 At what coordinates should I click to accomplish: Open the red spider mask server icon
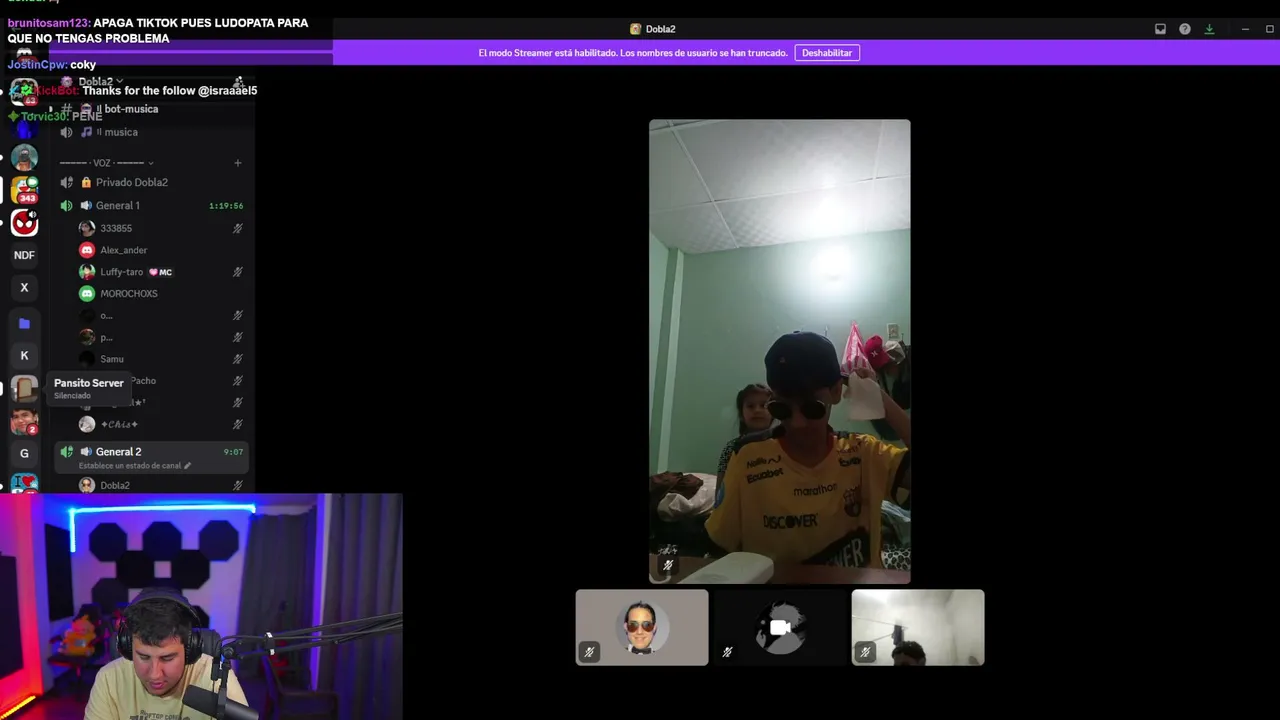click(x=24, y=222)
